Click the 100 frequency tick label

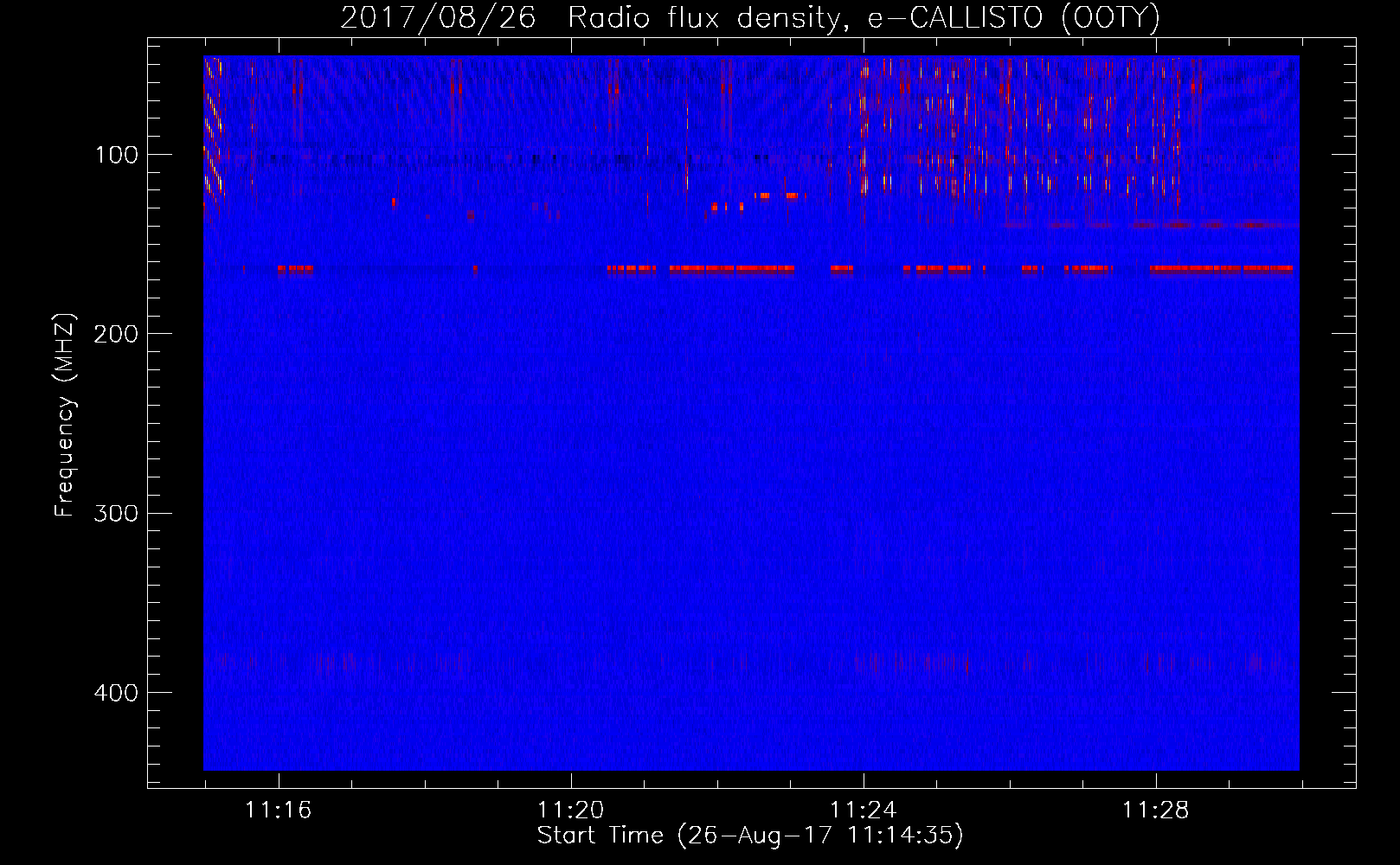(117, 156)
